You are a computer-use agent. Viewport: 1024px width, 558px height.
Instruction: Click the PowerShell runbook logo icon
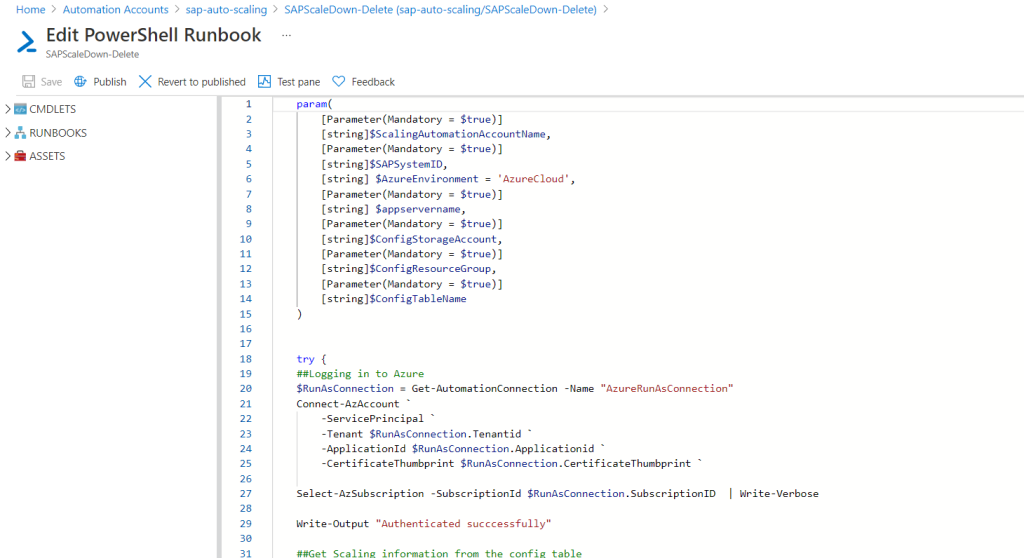click(27, 42)
